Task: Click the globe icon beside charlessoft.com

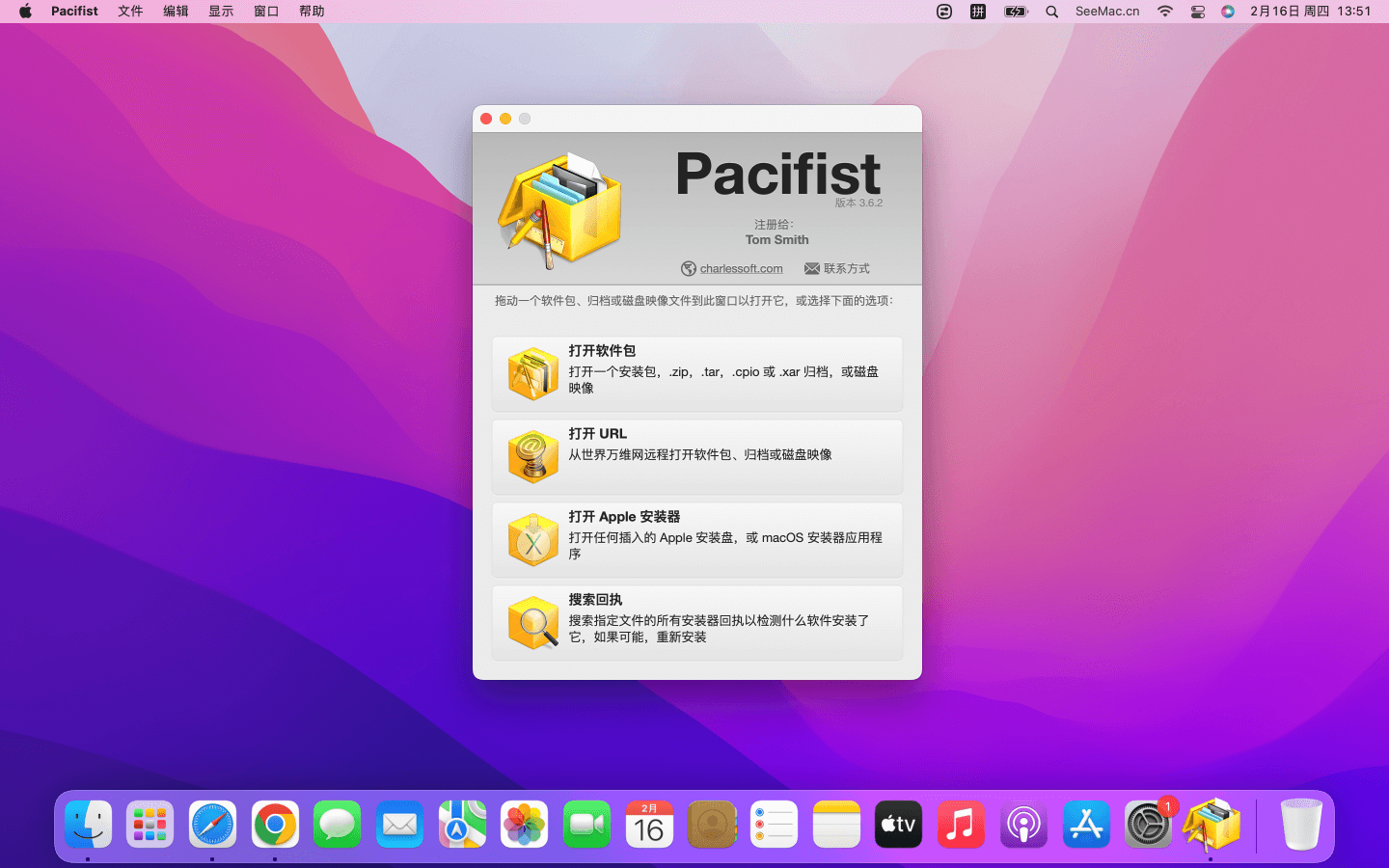Action: pyautogui.click(x=689, y=269)
